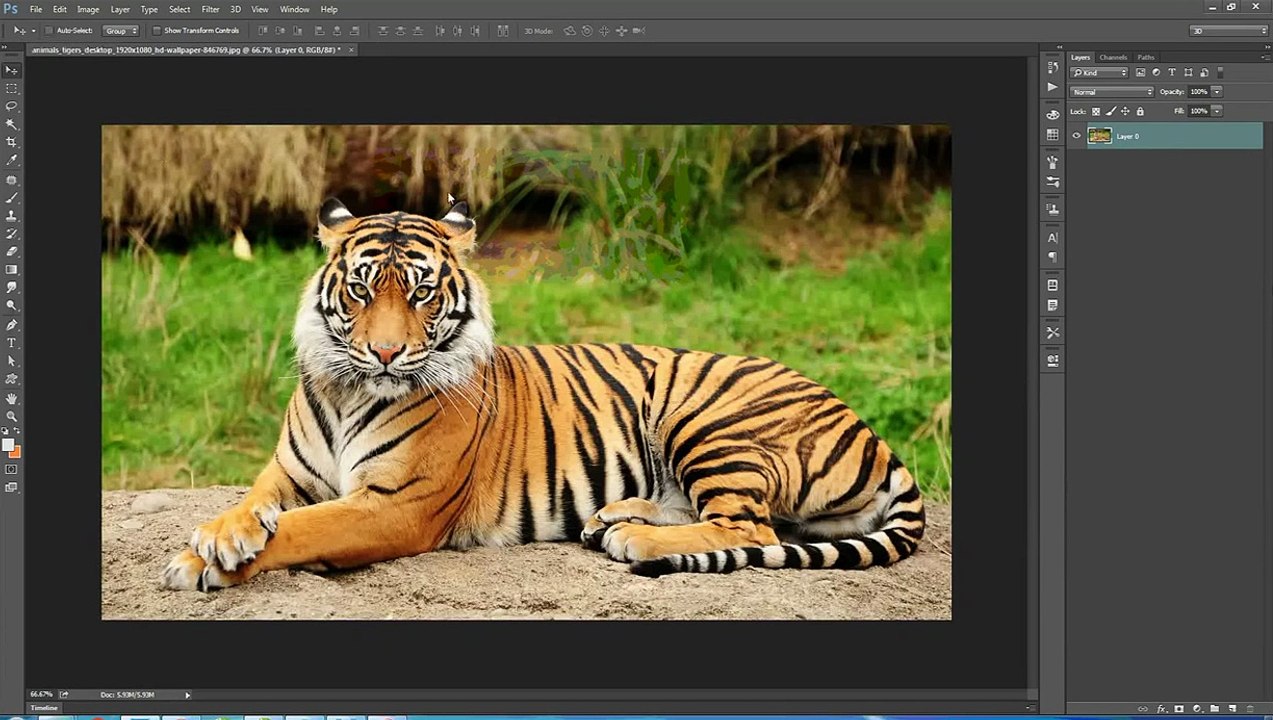Enable Show Transform Controls checkbox

coord(156,31)
